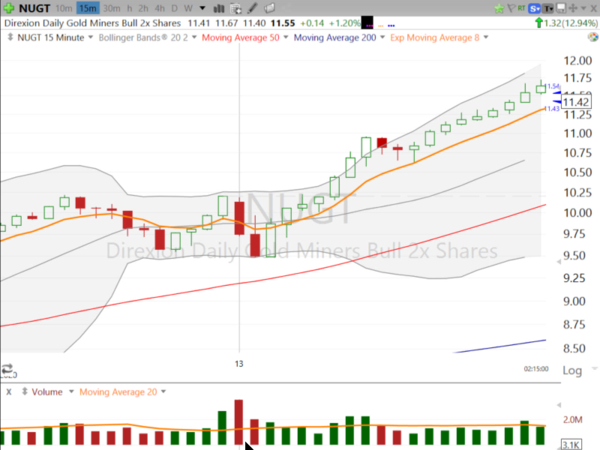Viewport: 600px width, 450px height.
Task: Click the 12.00 price axis label
Action: 577,60
